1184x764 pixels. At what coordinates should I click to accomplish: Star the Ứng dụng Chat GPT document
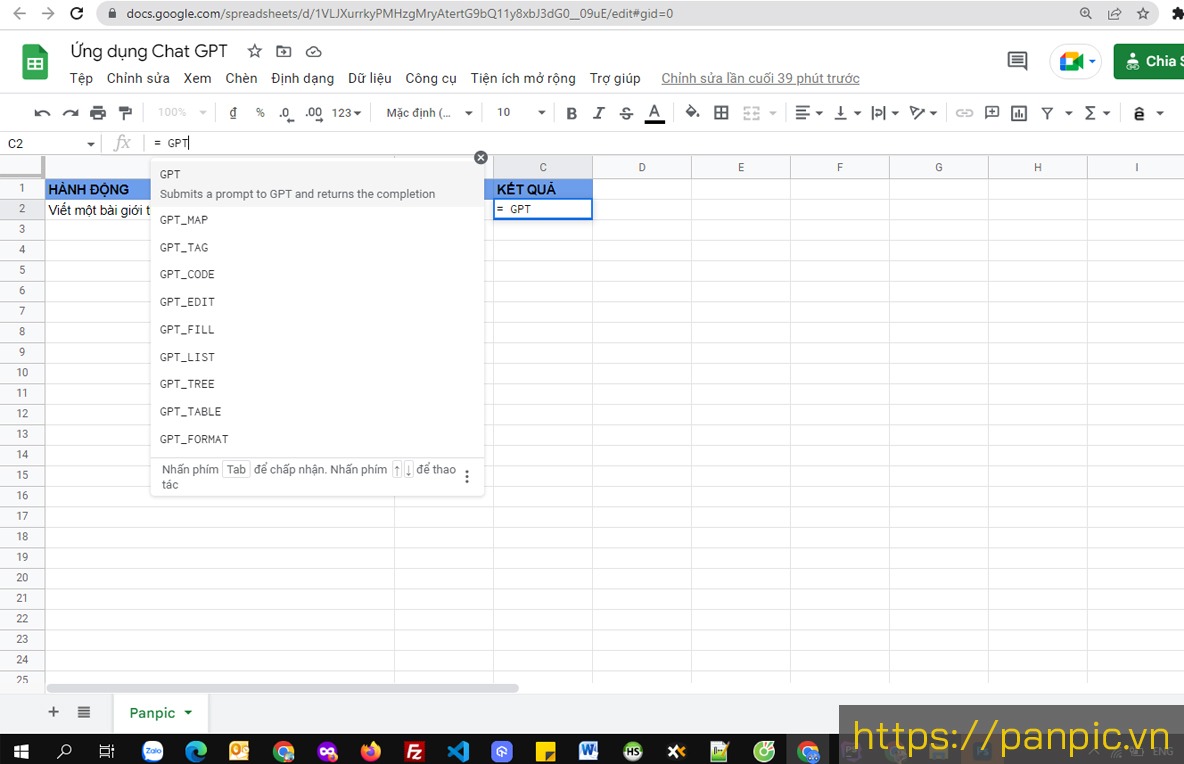pos(254,51)
